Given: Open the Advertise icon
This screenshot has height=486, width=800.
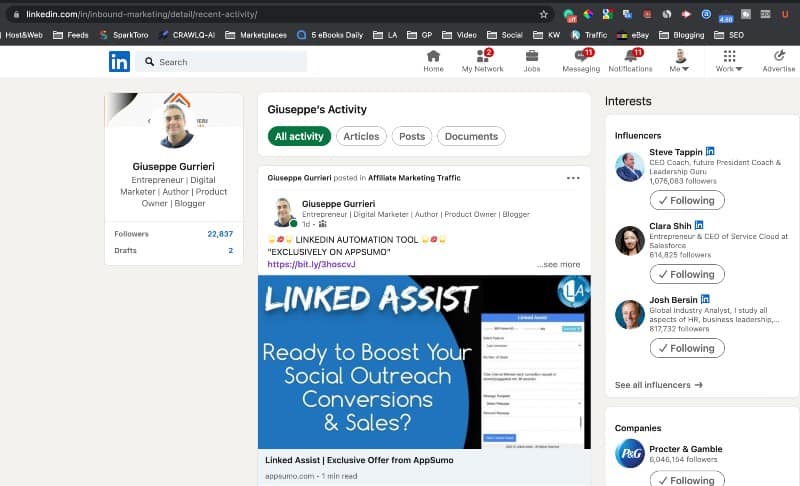Looking at the screenshot, I should tap(779, 61).
